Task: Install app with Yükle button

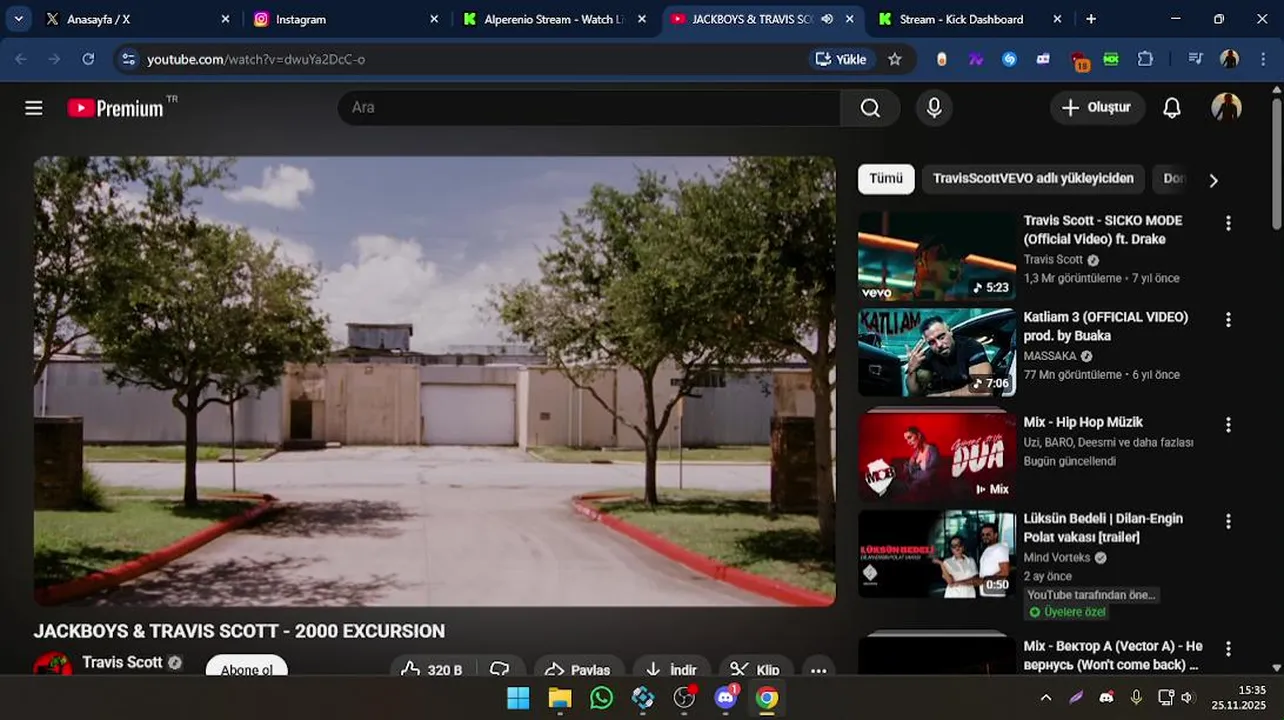Action: [841, 59]
